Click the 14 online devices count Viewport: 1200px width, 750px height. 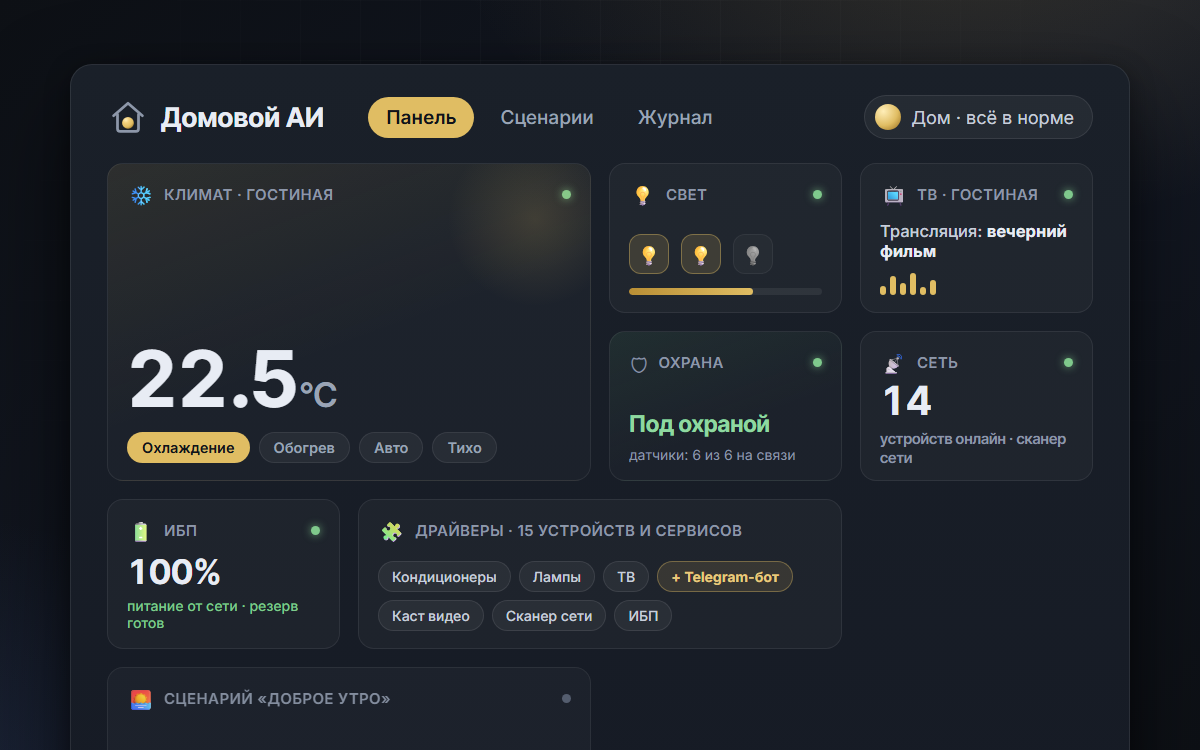(907, 401)
